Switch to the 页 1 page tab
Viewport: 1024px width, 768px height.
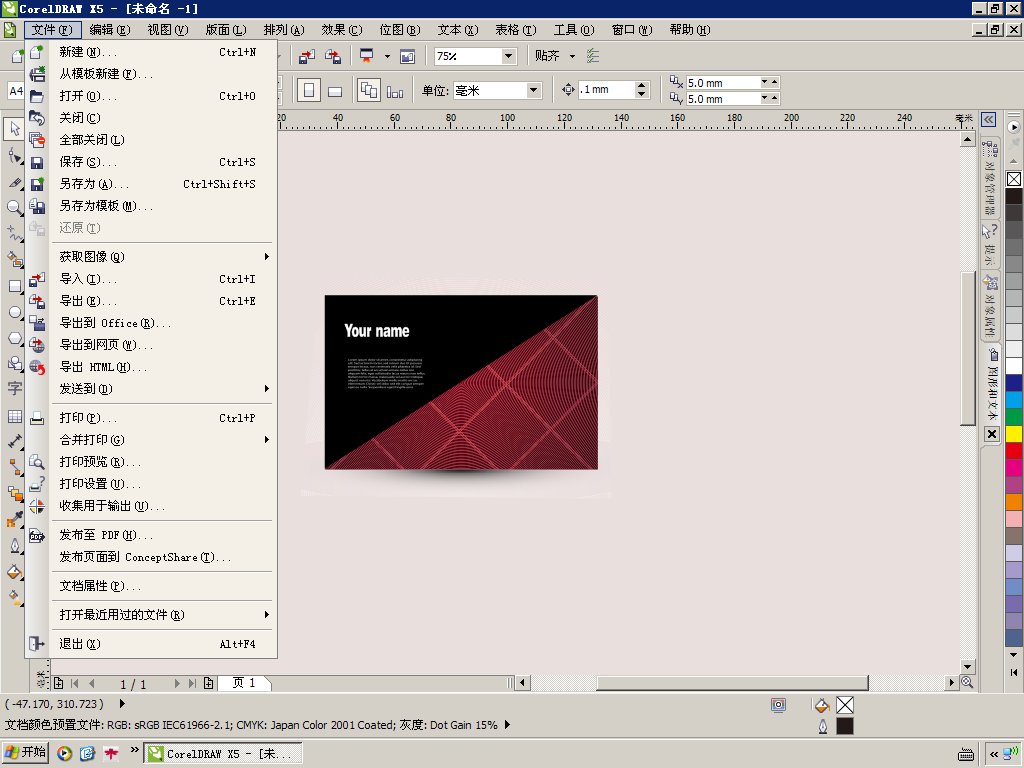tap(244, 683)
